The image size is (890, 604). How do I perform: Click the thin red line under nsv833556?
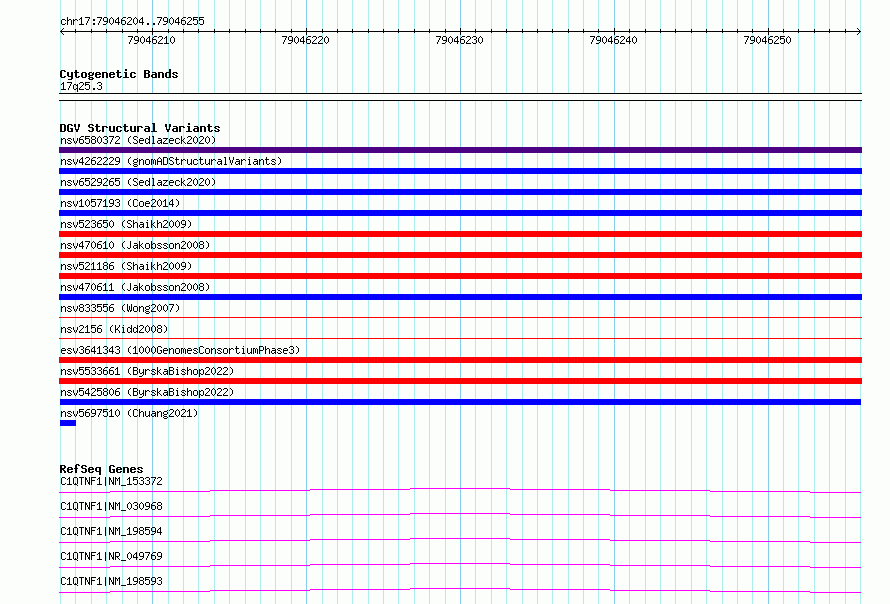click(x=460, y=317)
